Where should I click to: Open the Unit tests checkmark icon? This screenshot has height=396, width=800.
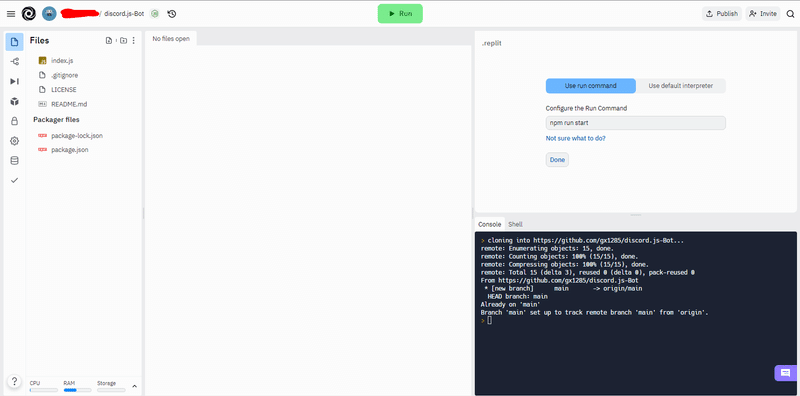pos(14,180)
